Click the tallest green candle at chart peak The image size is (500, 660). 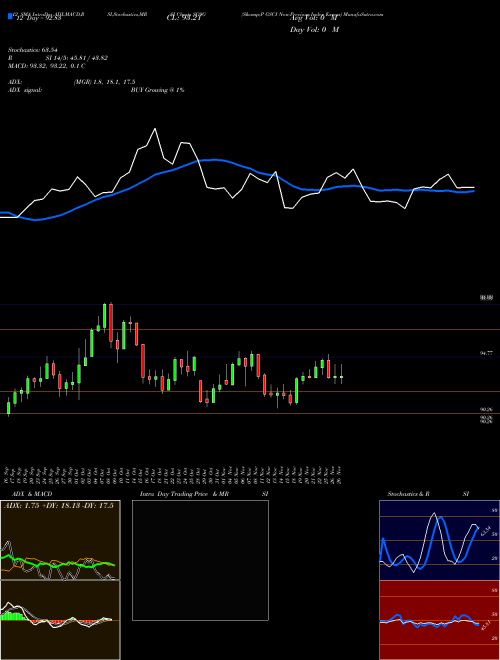(x=104, y=315)
